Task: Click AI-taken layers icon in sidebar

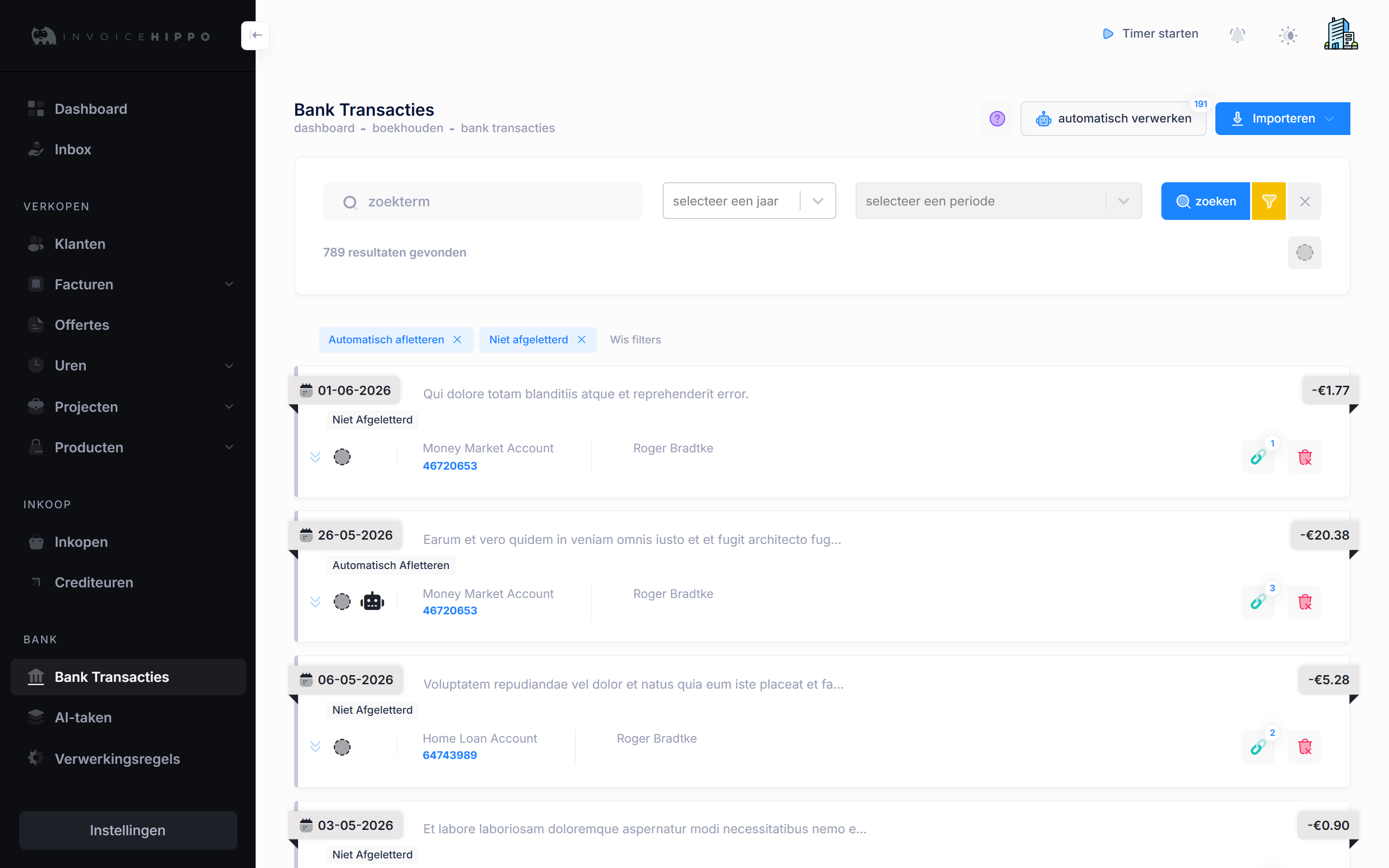Action: (x=36, y=717)
